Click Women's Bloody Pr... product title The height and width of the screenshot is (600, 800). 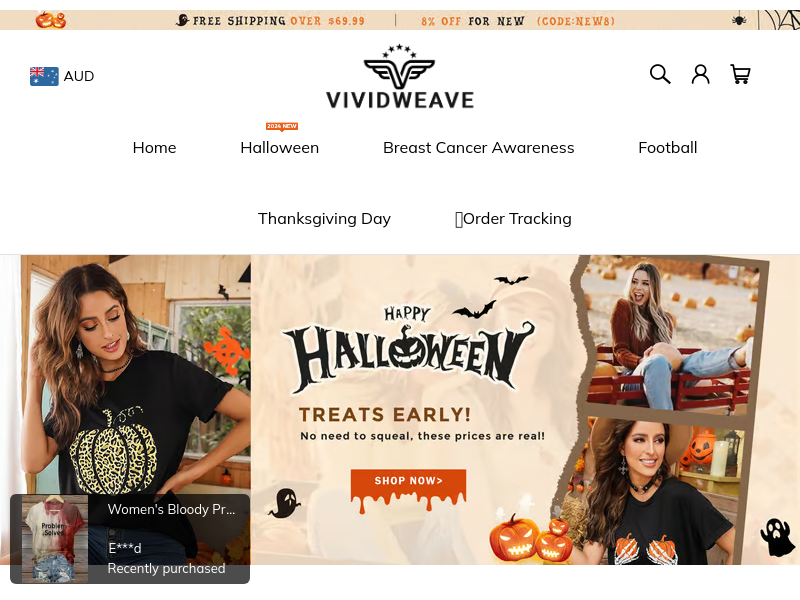[171, 509]
